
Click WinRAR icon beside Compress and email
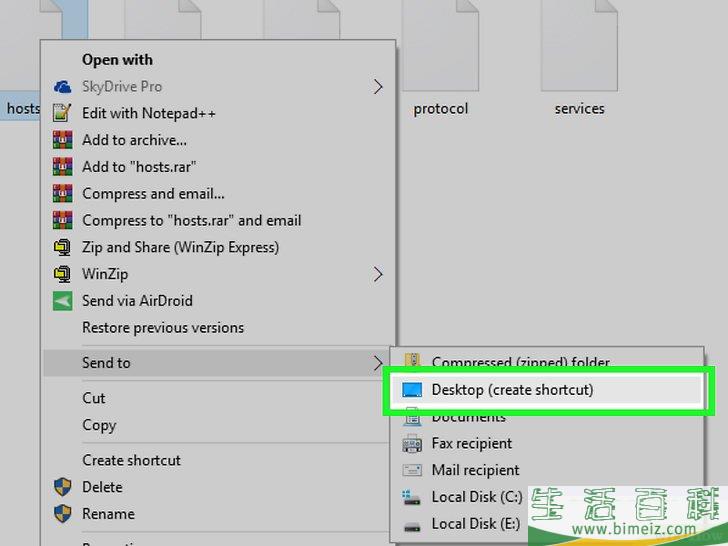click(62, 194)
